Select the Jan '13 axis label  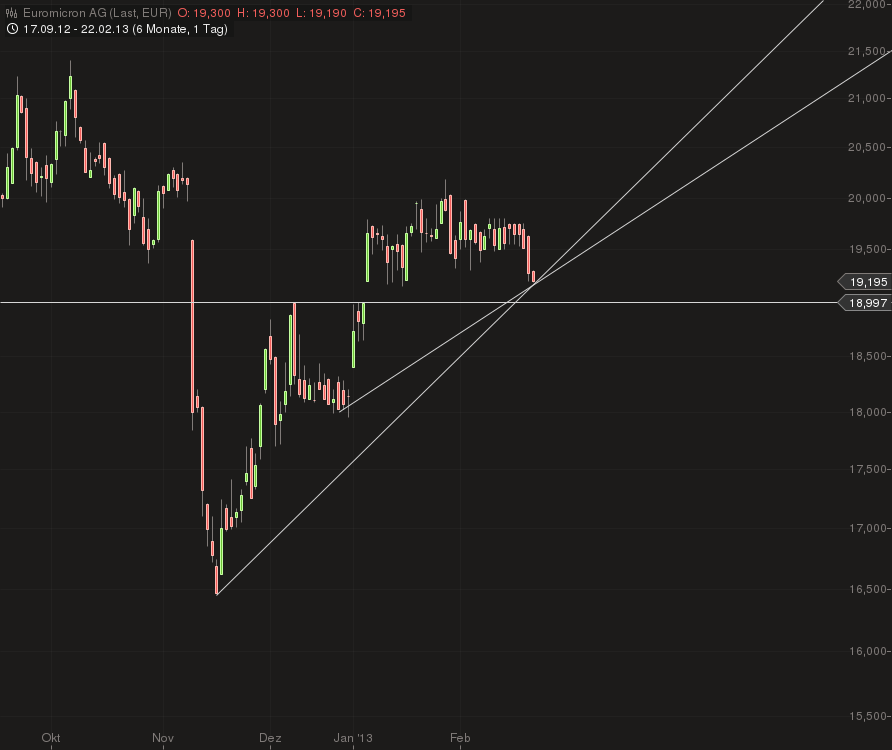(355, 738)
